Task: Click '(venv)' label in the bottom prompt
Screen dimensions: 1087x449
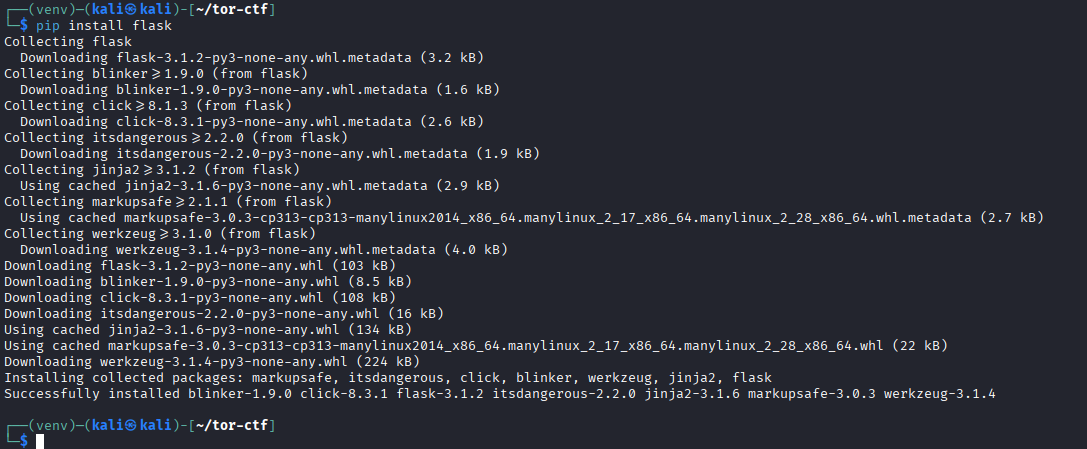Action: pos(44,425)
